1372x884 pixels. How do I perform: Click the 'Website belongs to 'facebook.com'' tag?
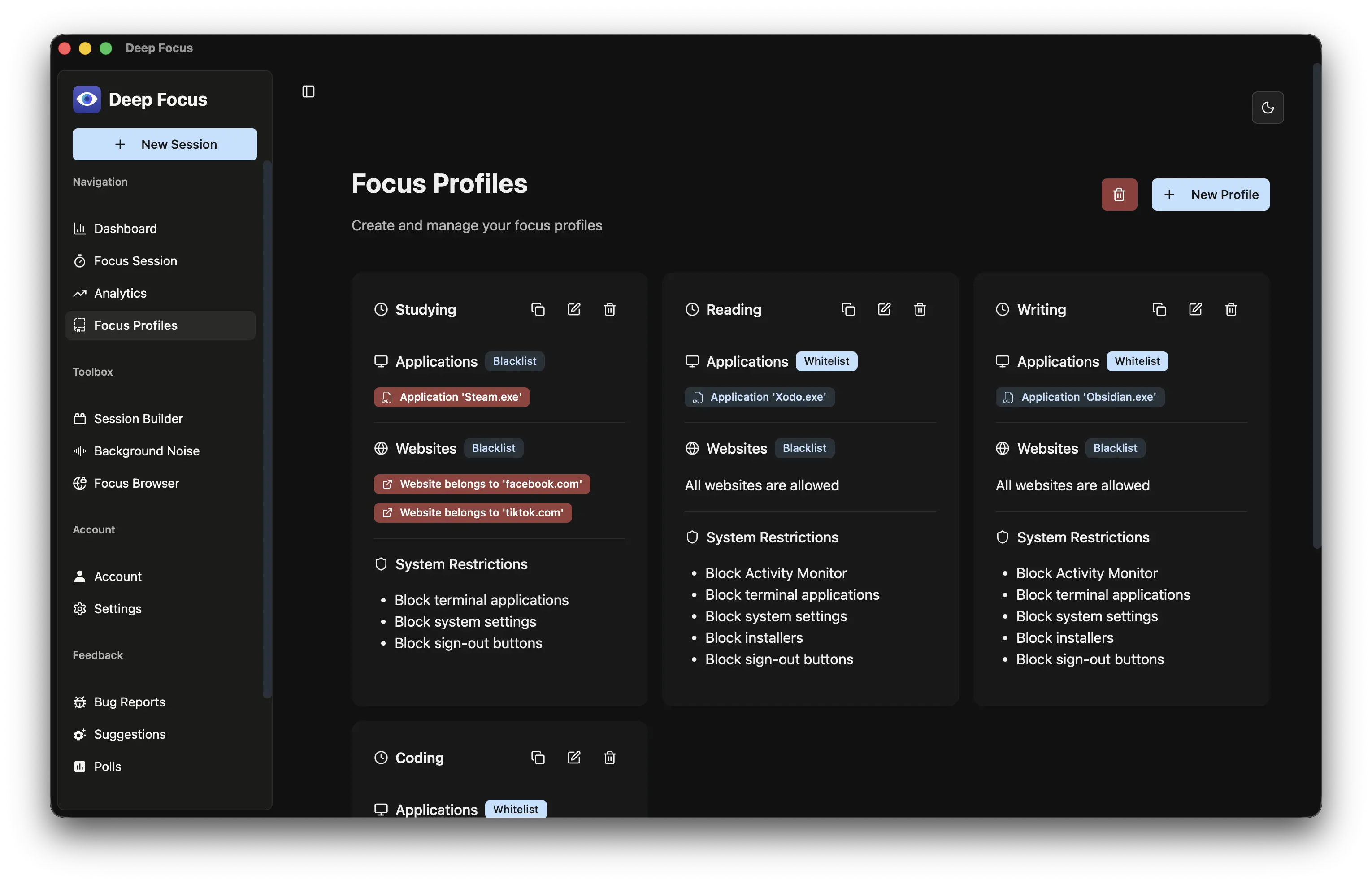click(x=482, y=484)
